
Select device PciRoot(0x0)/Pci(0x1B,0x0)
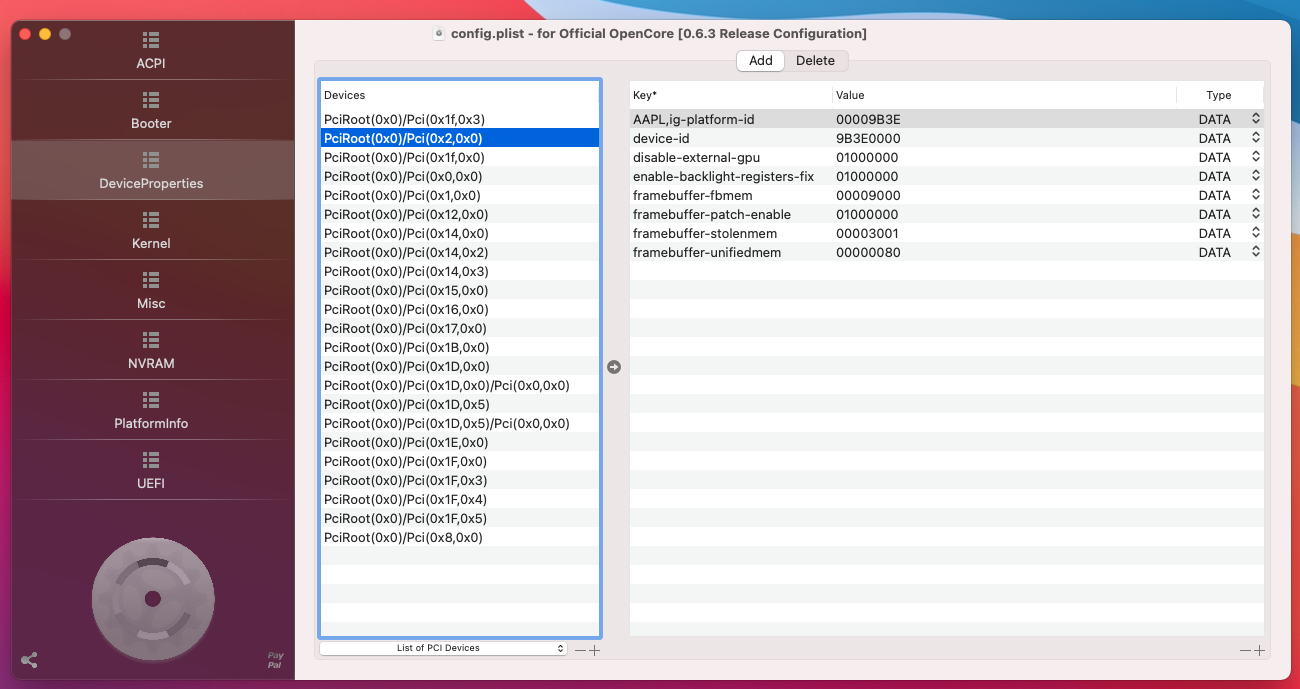tap(406, 347)
